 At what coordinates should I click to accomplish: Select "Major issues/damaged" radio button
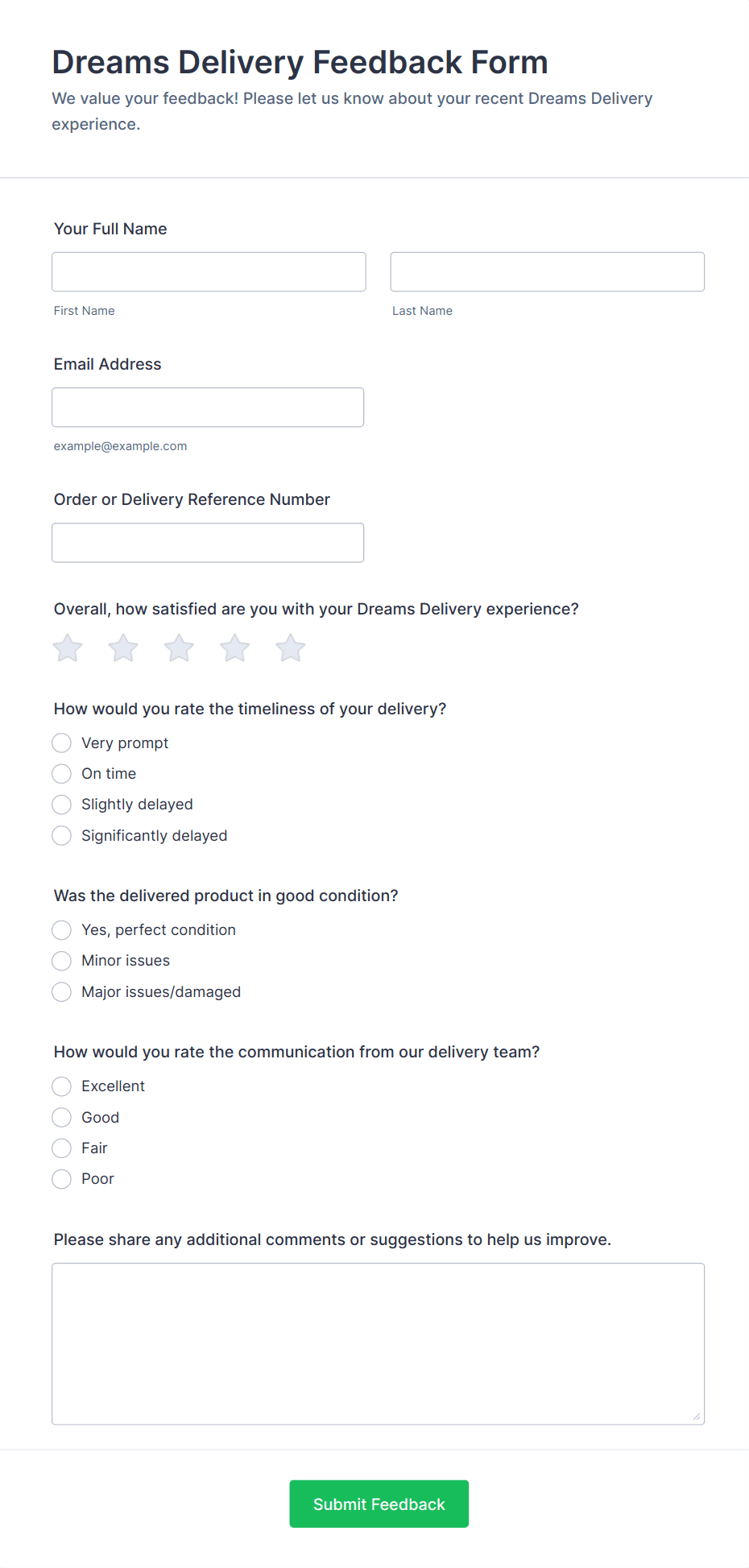tap(62, 992)
